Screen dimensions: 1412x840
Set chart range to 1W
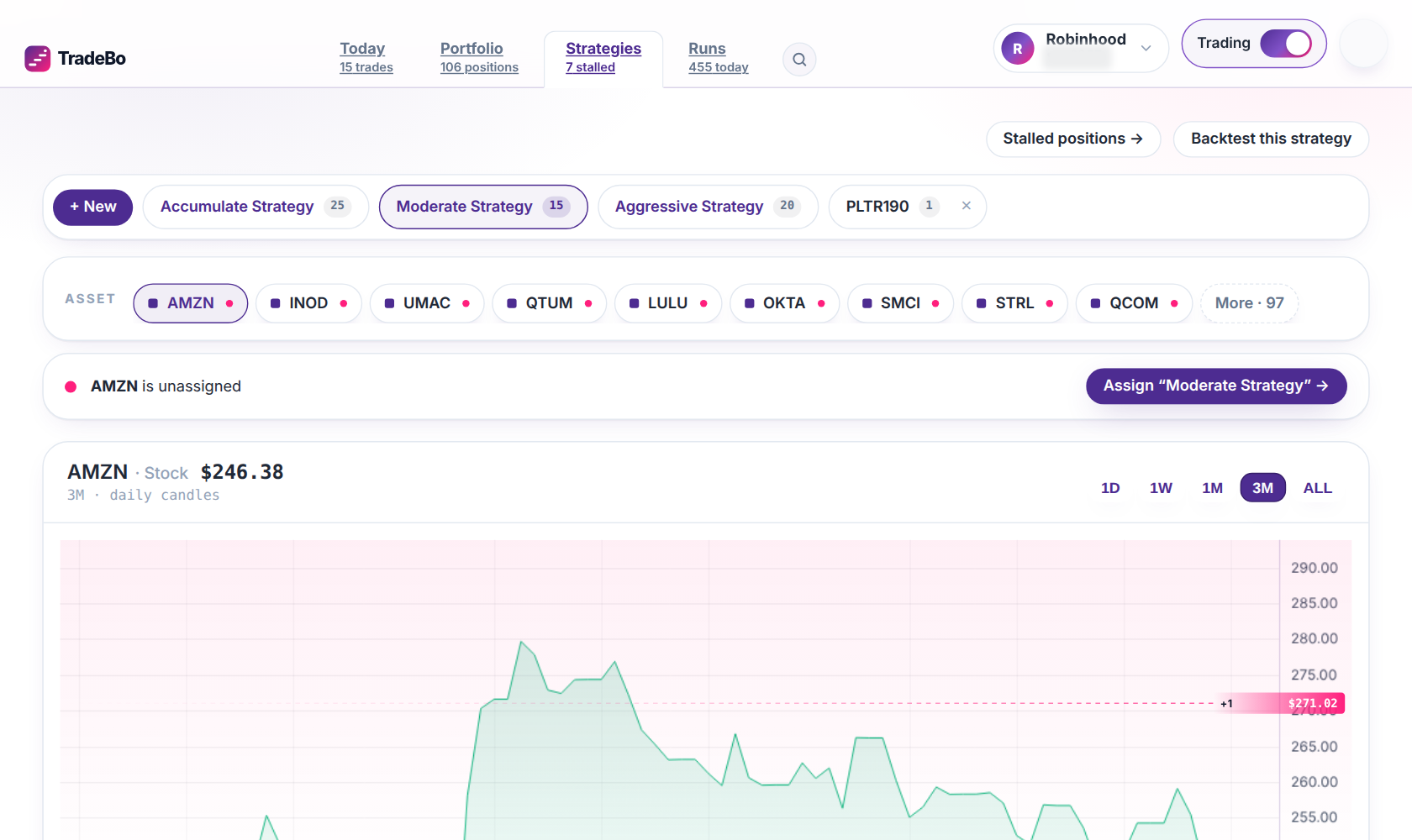pyautogui.click(x=1161, y=488)
